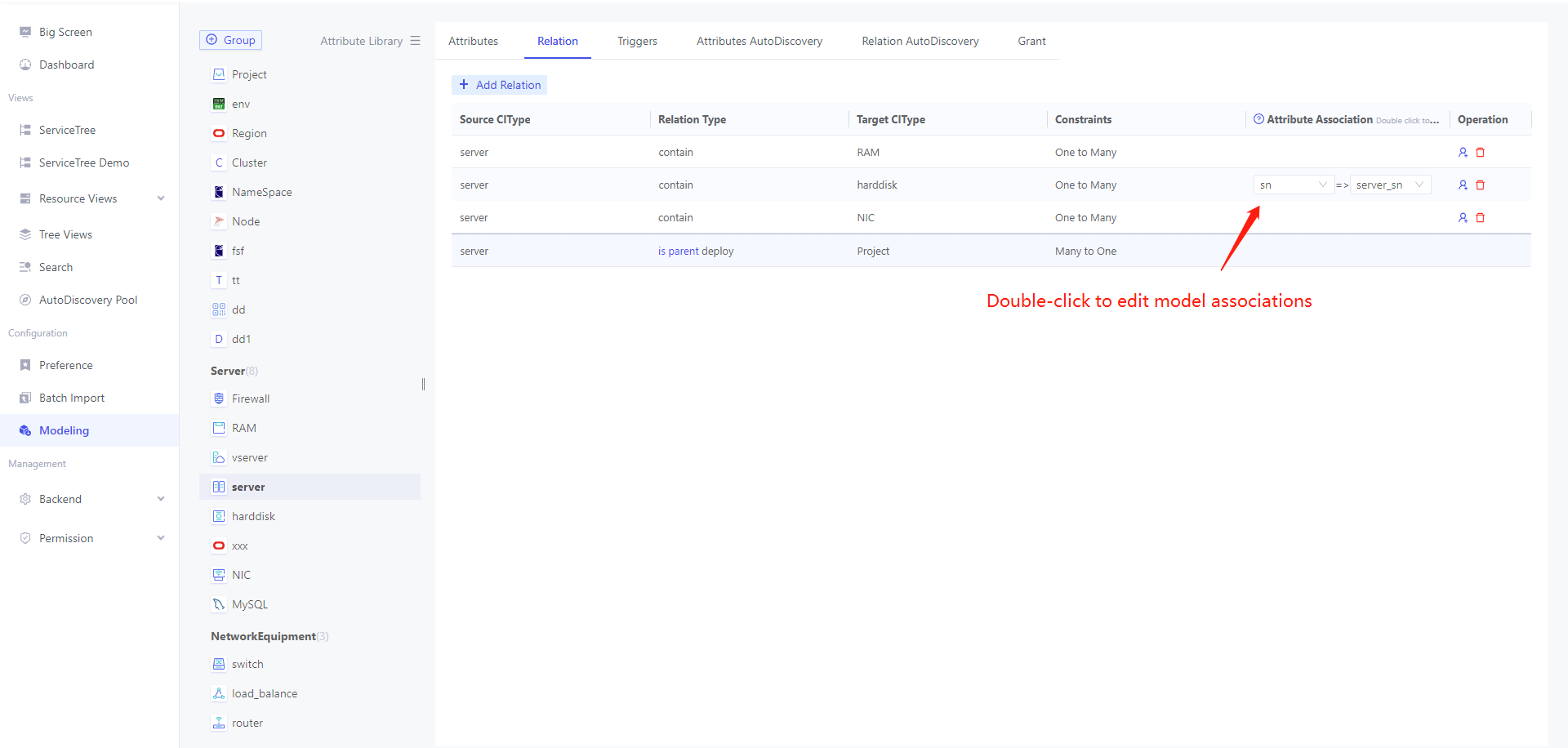This screenshot has height=748, width=1568.
Task: Click the panel resize handle
Action: coord(423,384)
